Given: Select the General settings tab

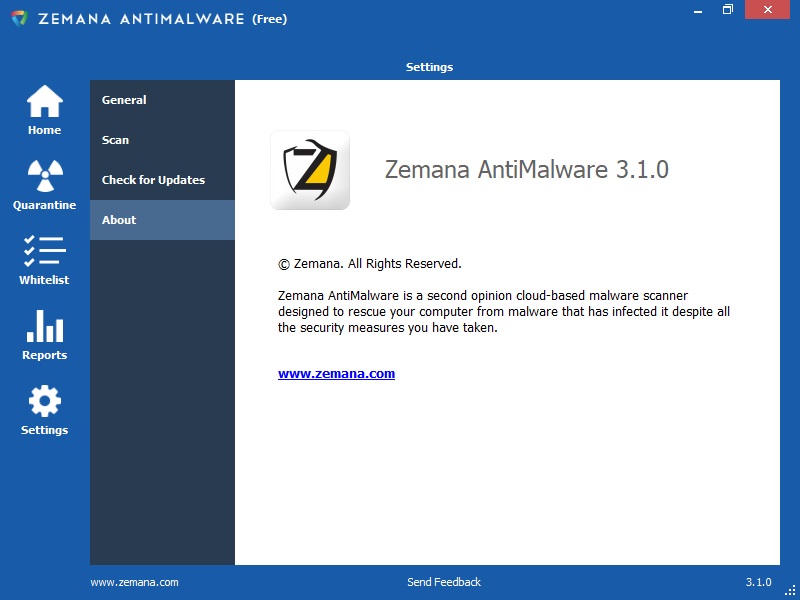Looking at the screenshot, I should 162,100.
